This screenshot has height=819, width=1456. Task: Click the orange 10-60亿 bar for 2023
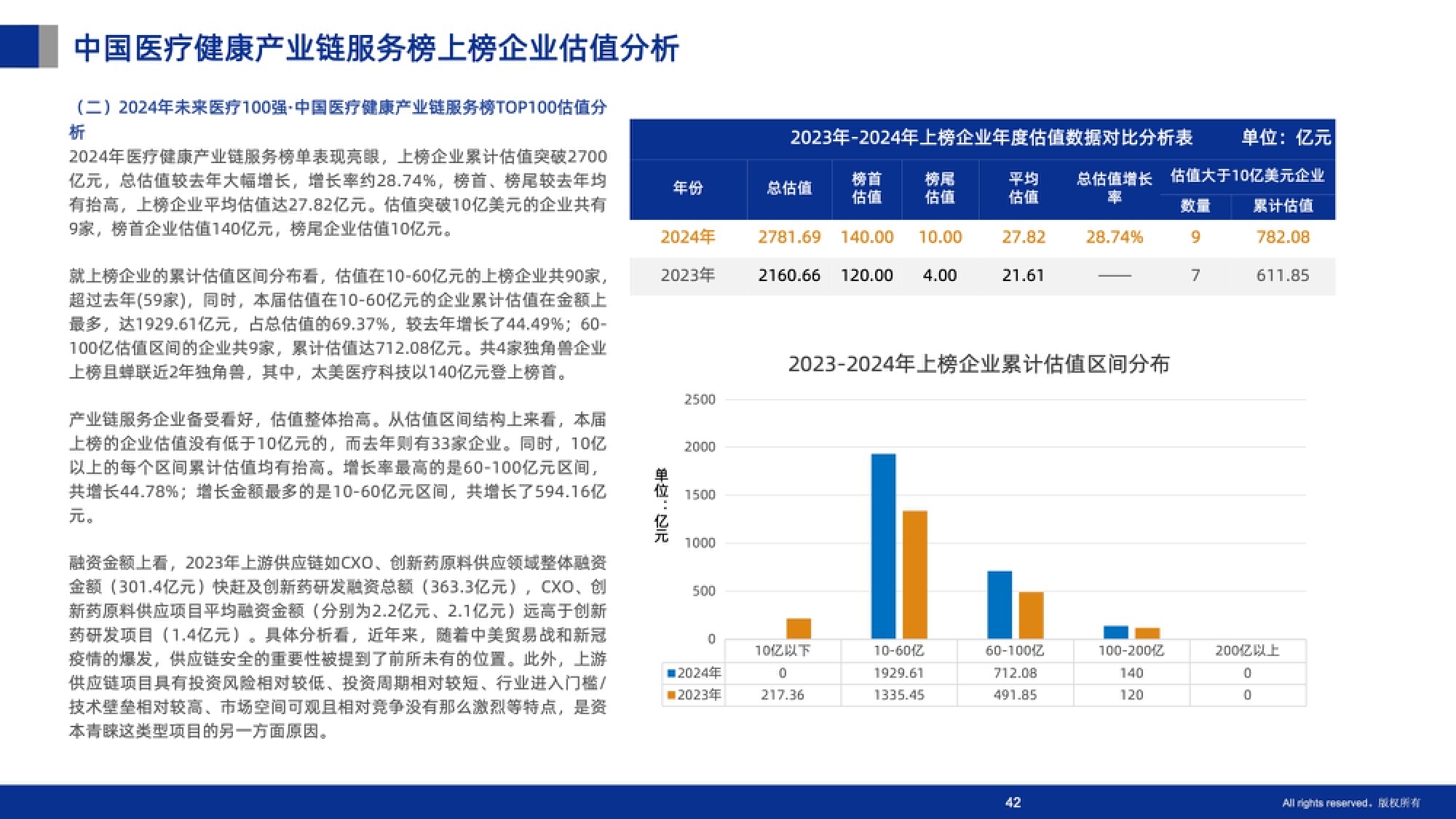[915, 575]
